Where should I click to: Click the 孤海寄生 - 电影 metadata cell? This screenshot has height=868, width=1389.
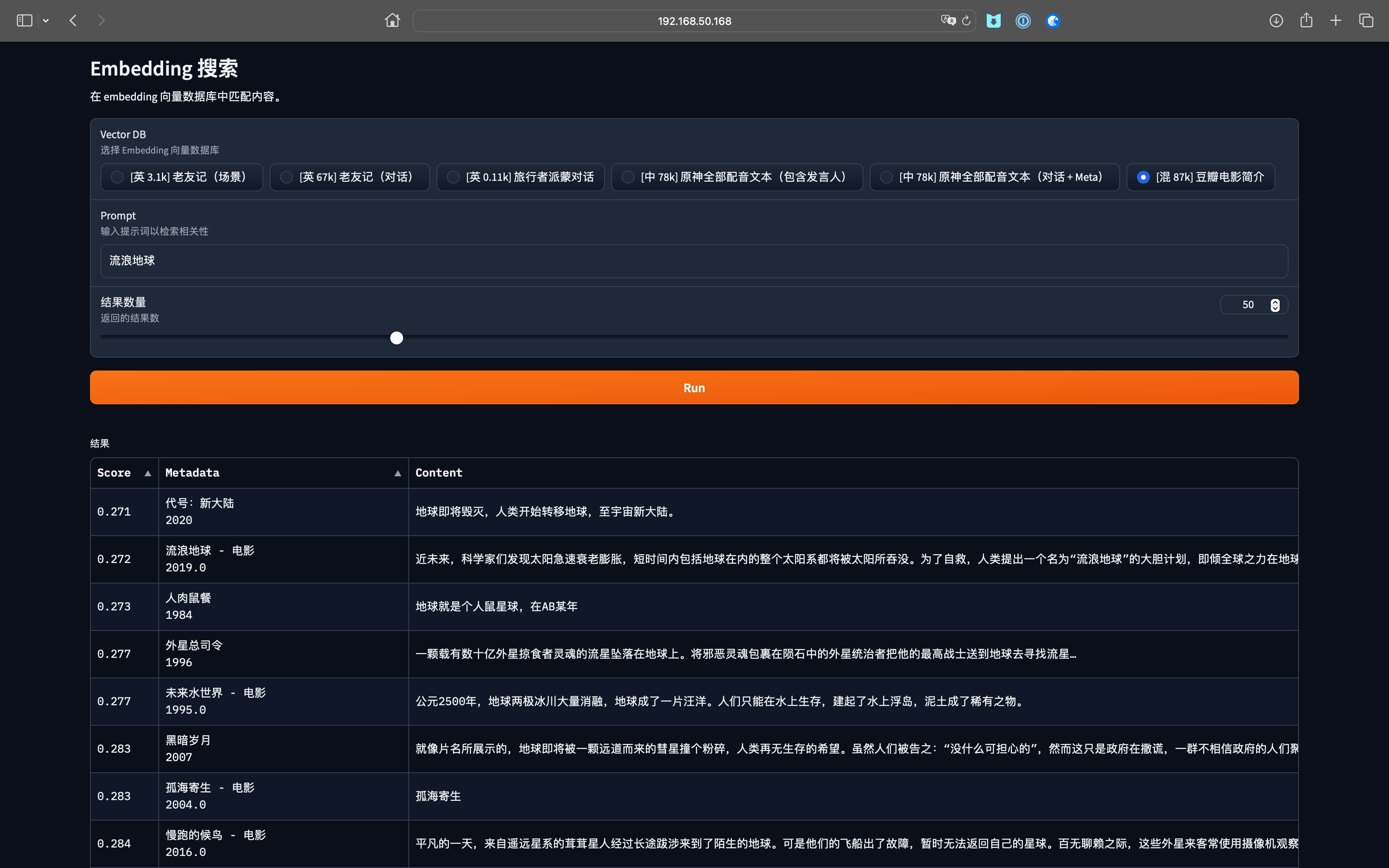(283, 796)
